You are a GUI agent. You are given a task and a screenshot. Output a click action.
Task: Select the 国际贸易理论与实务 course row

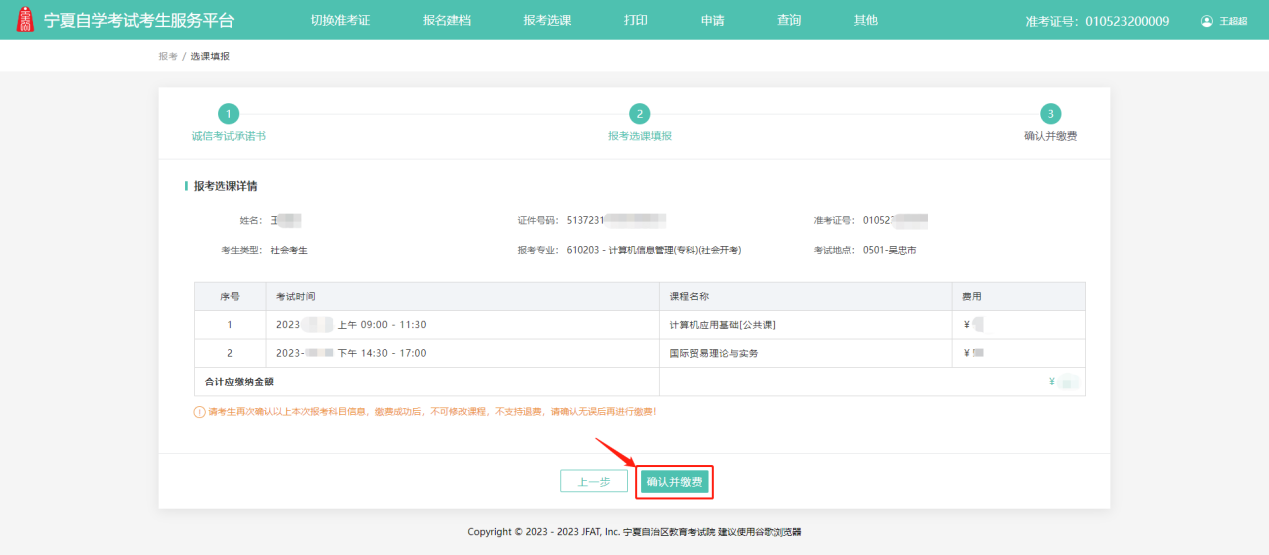[713, 353]
